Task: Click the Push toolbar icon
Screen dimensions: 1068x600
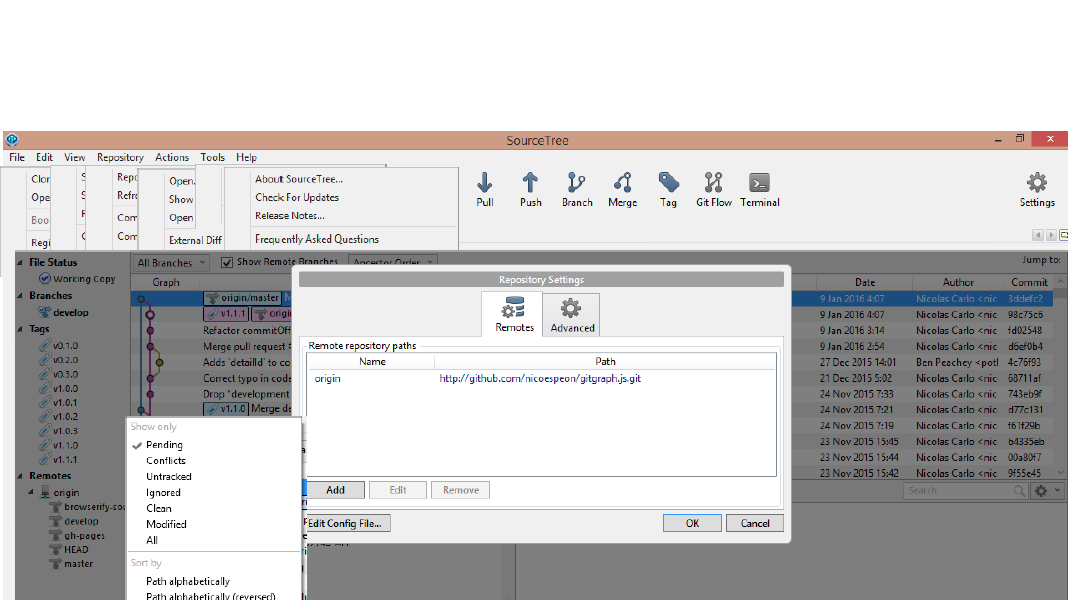Action: [x=530, y=188]
